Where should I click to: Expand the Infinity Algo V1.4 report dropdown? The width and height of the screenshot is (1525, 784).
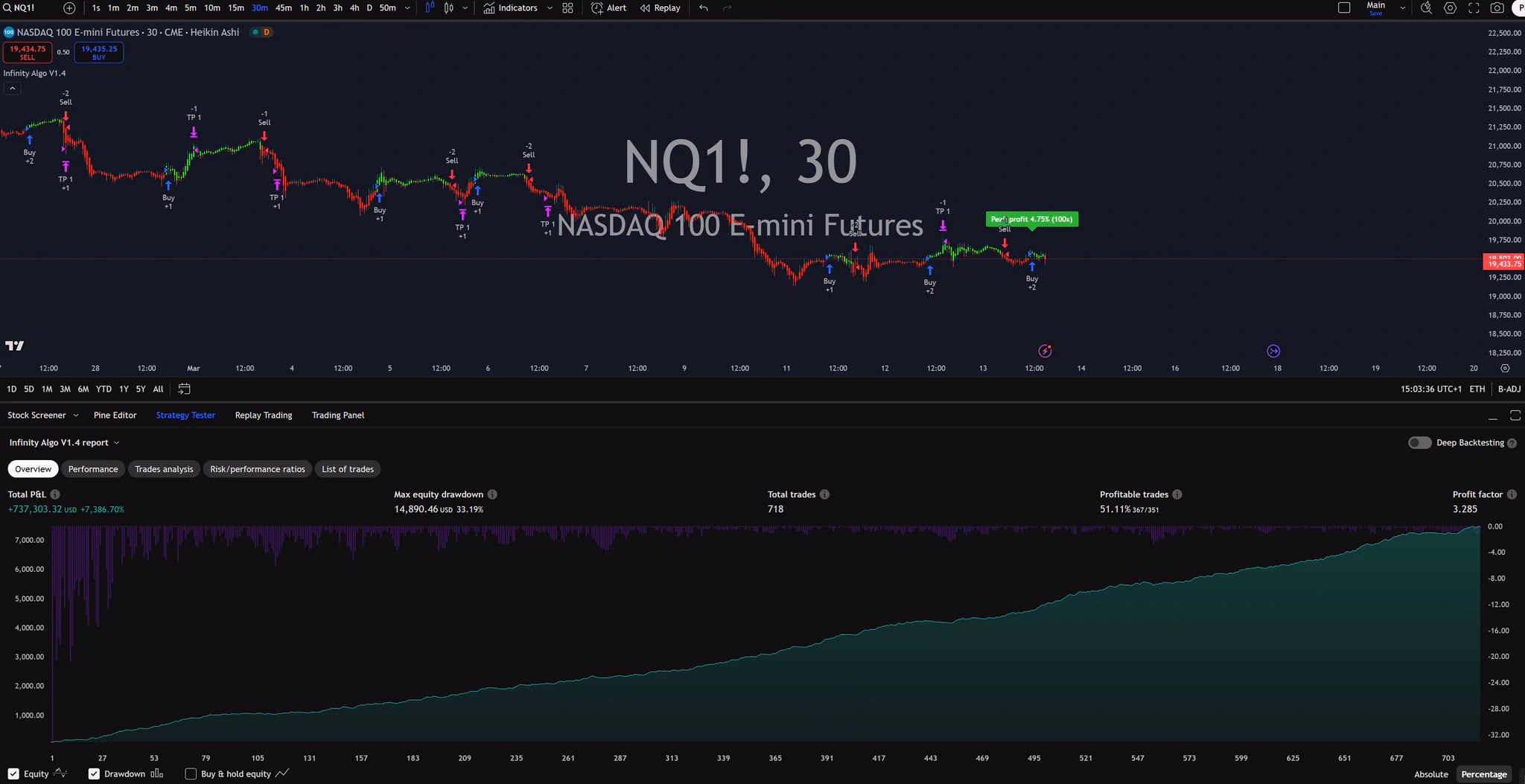click(64, 443)
